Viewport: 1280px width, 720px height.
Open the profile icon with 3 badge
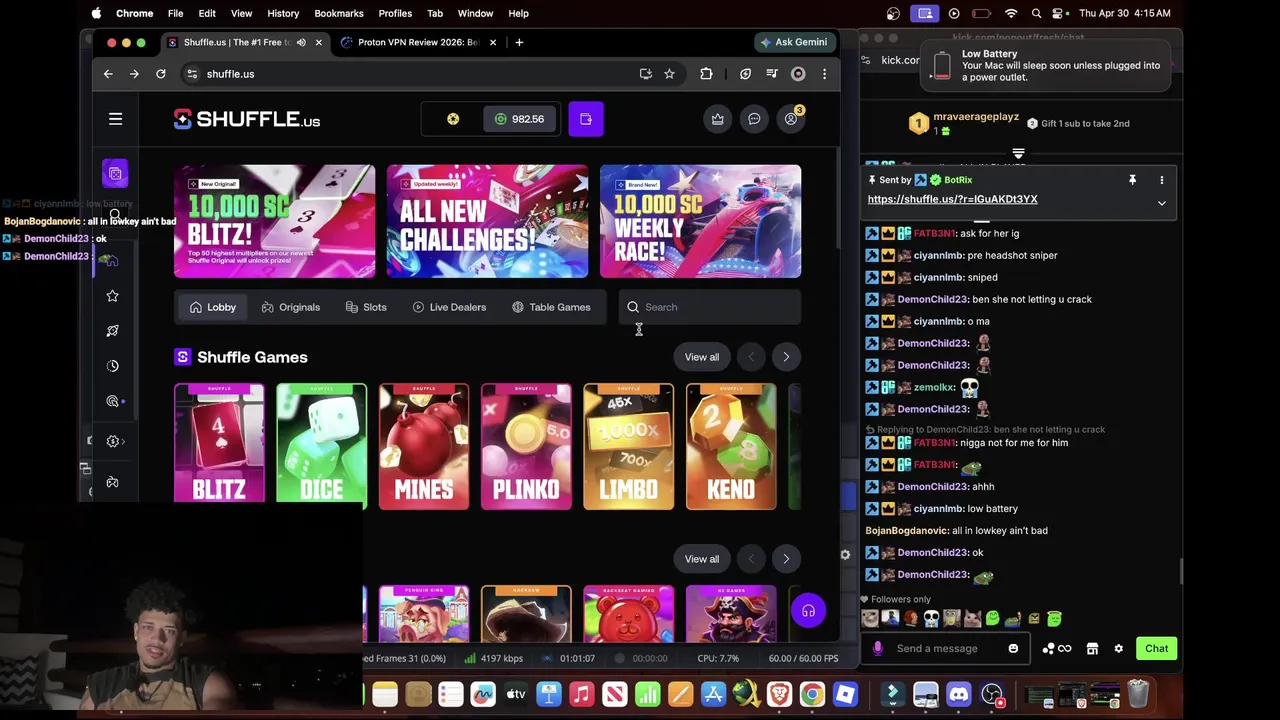pos(791,119)
